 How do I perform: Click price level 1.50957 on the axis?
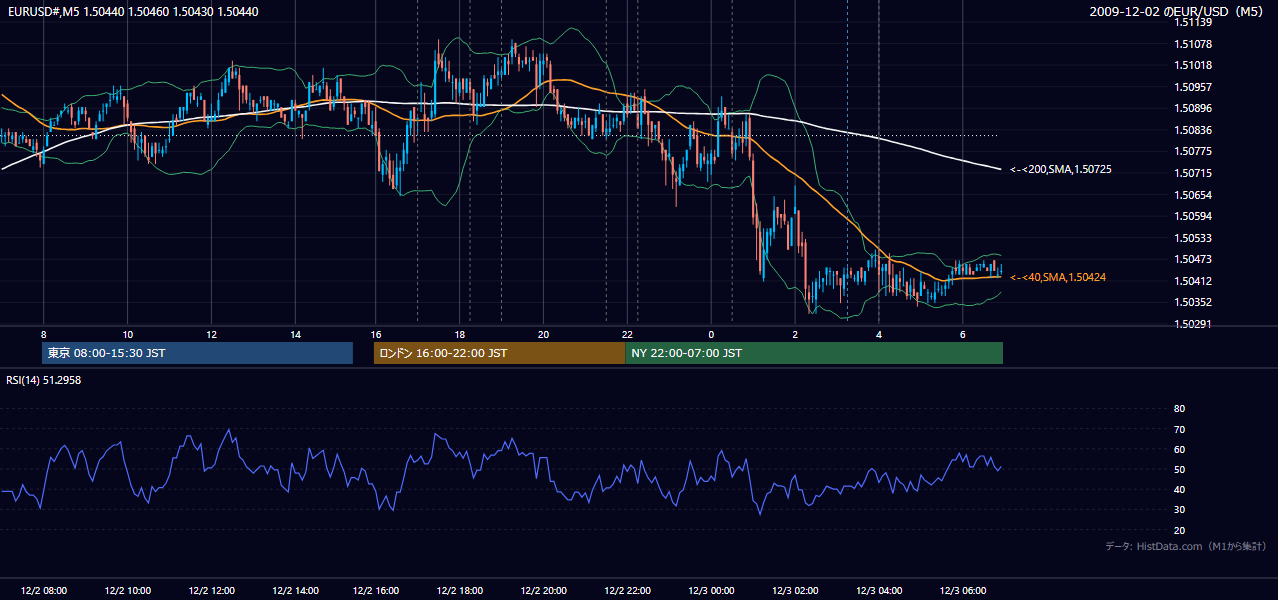click(x=1194, y=87)
